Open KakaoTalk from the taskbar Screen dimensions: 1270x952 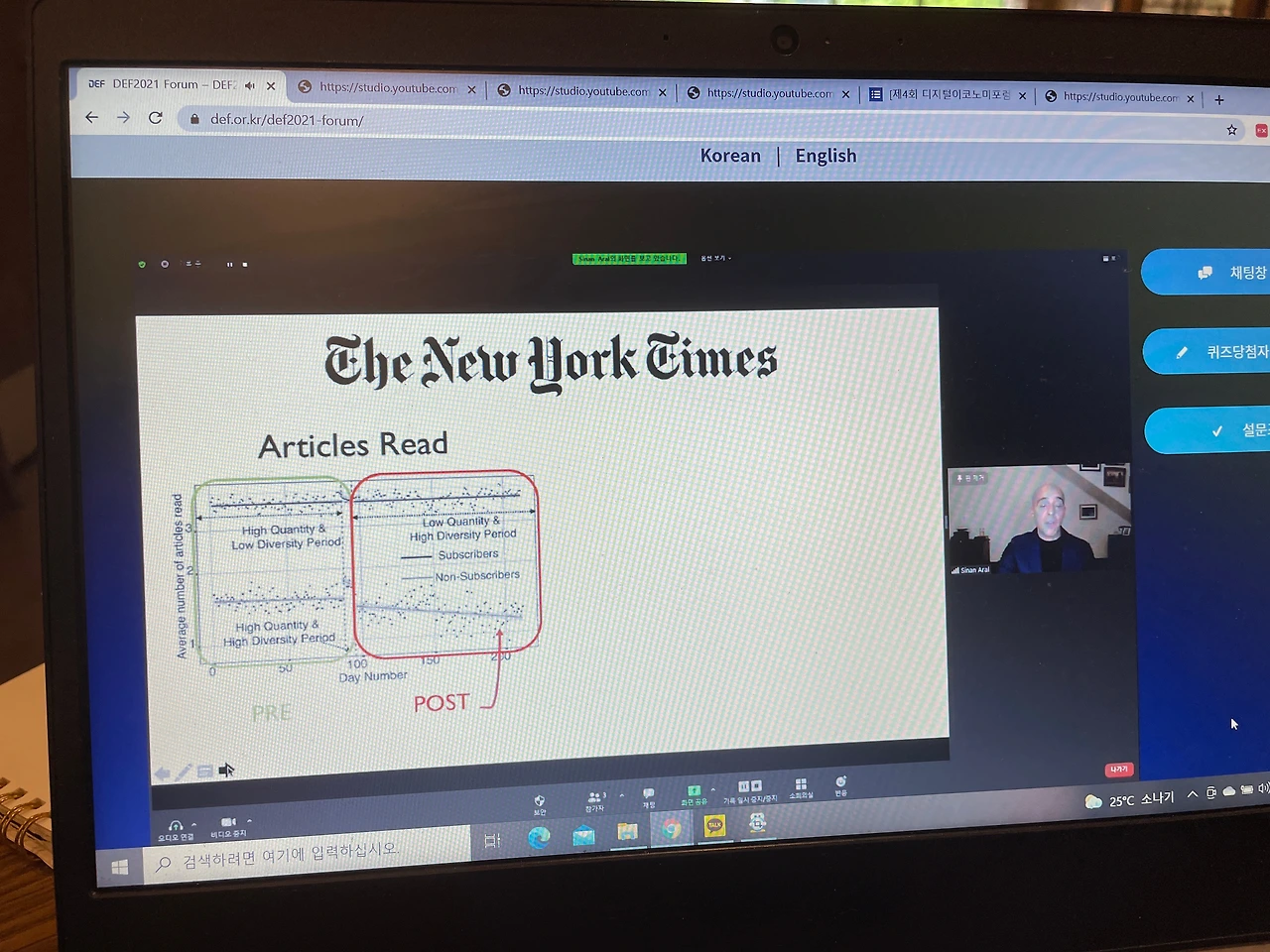[x=714, y=825]
